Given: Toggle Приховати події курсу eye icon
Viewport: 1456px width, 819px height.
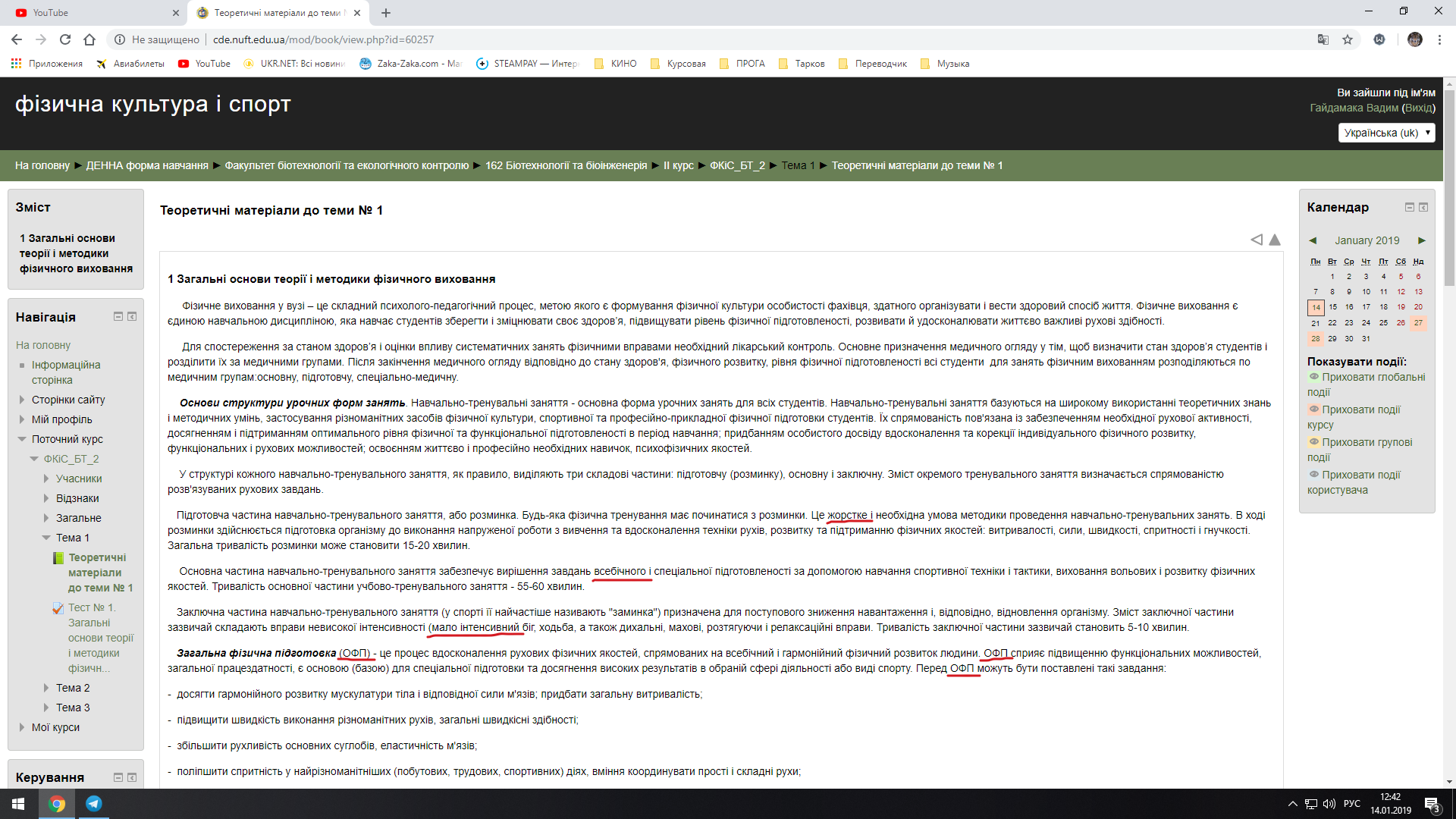Looking at the screenshot, I should tap(1314, 409).
